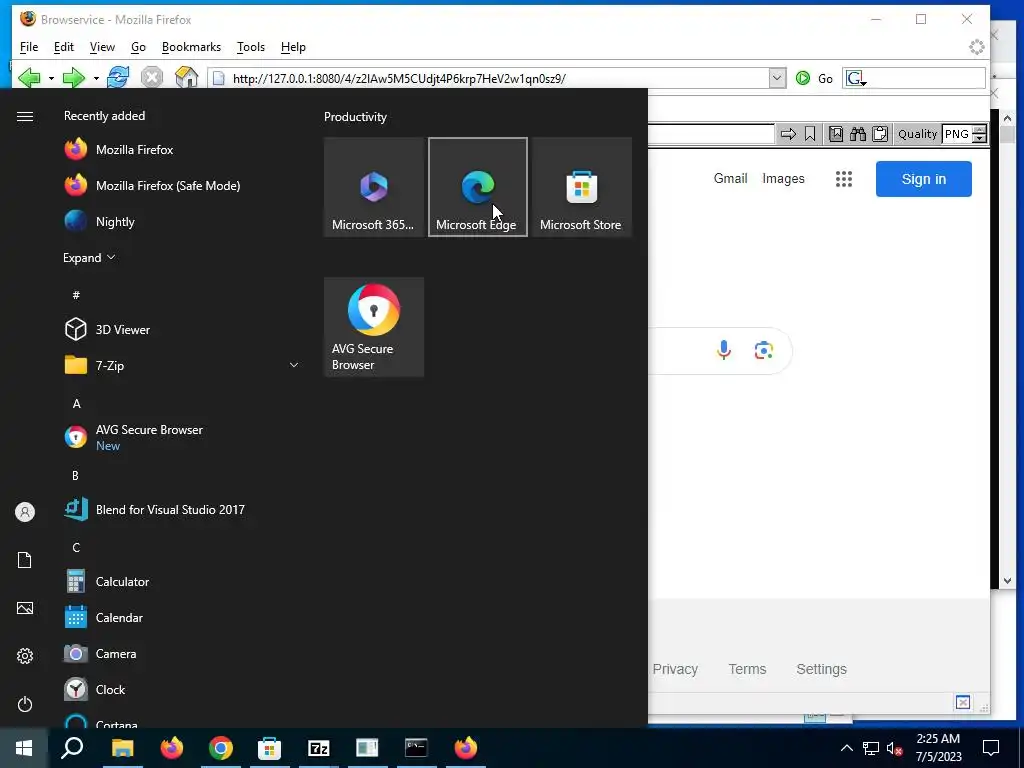Open the View menu

point(102,47)
